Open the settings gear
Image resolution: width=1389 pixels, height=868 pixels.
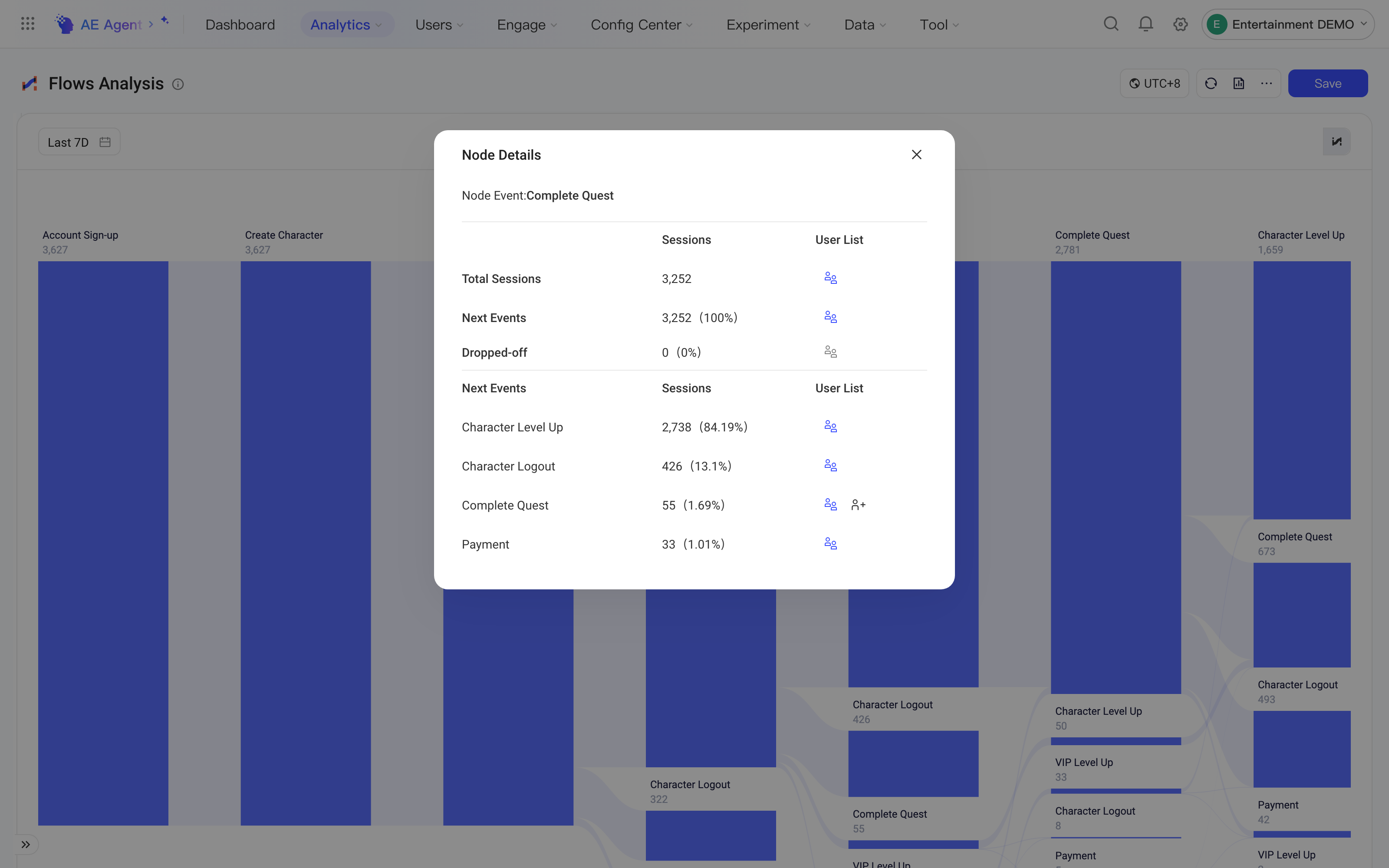tap(1180, 24)
